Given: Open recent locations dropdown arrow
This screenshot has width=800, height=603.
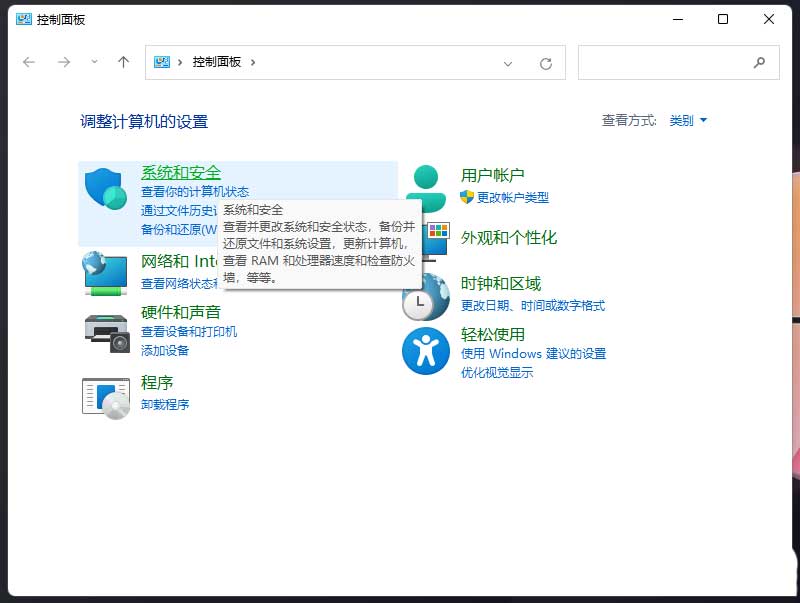Looking at the screenshot, I should click(x=95, y=62).
